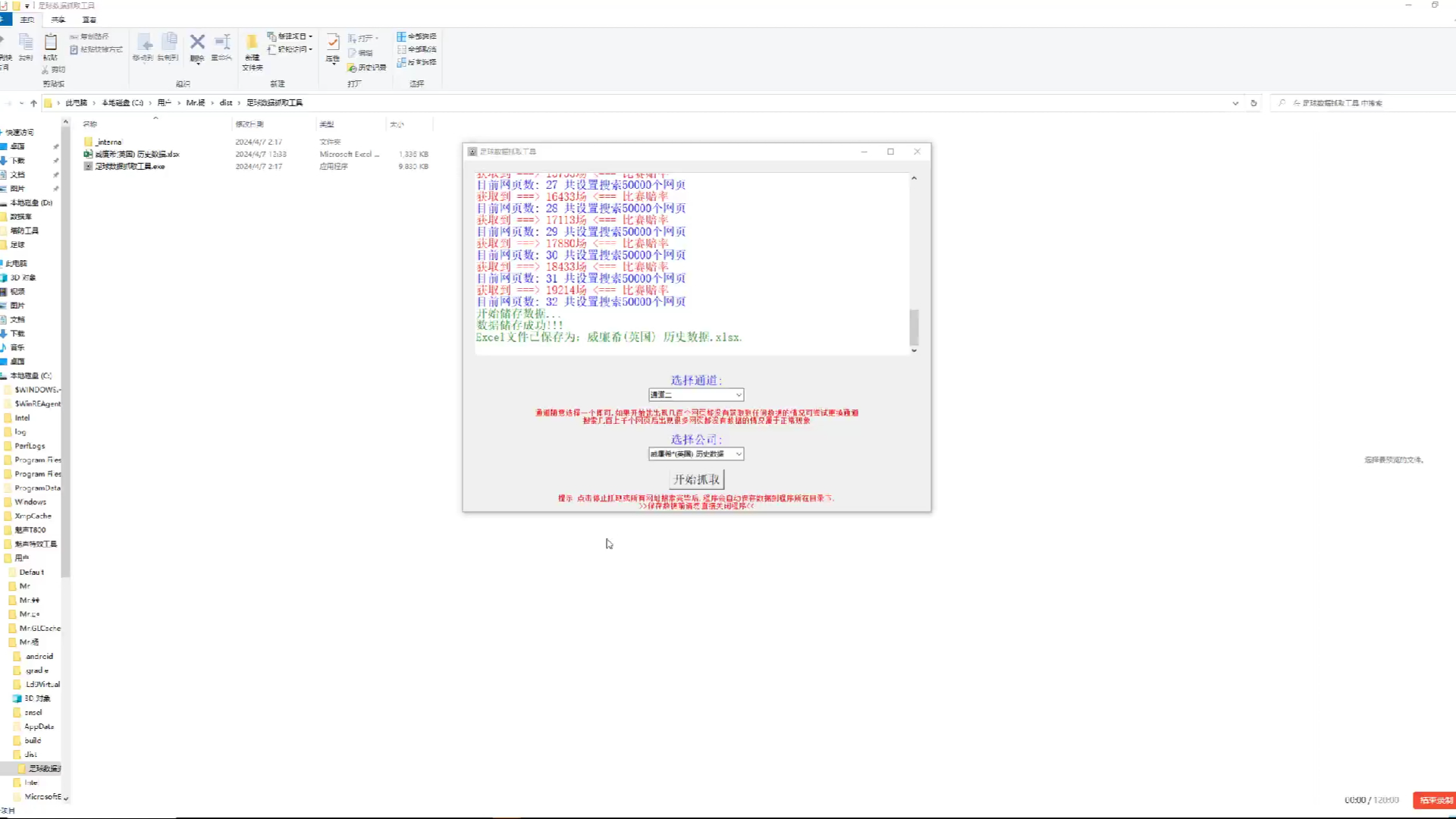Click the refresh icon beside address bar
The image size is (1456, 819).
pos(1254,103)
